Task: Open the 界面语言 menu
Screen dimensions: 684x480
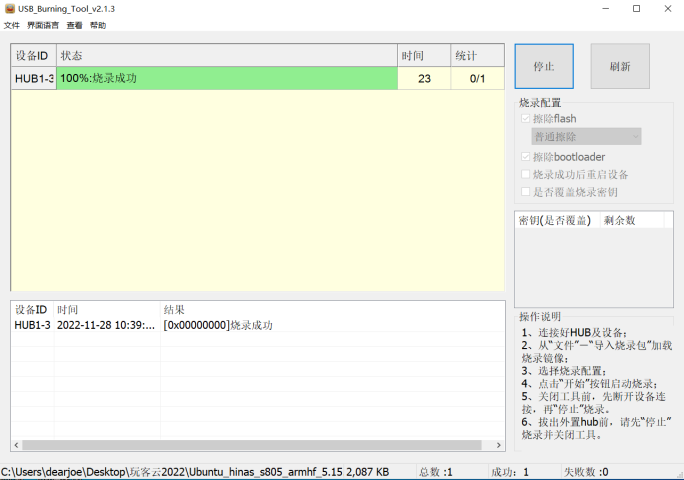Action: point(43,25)
